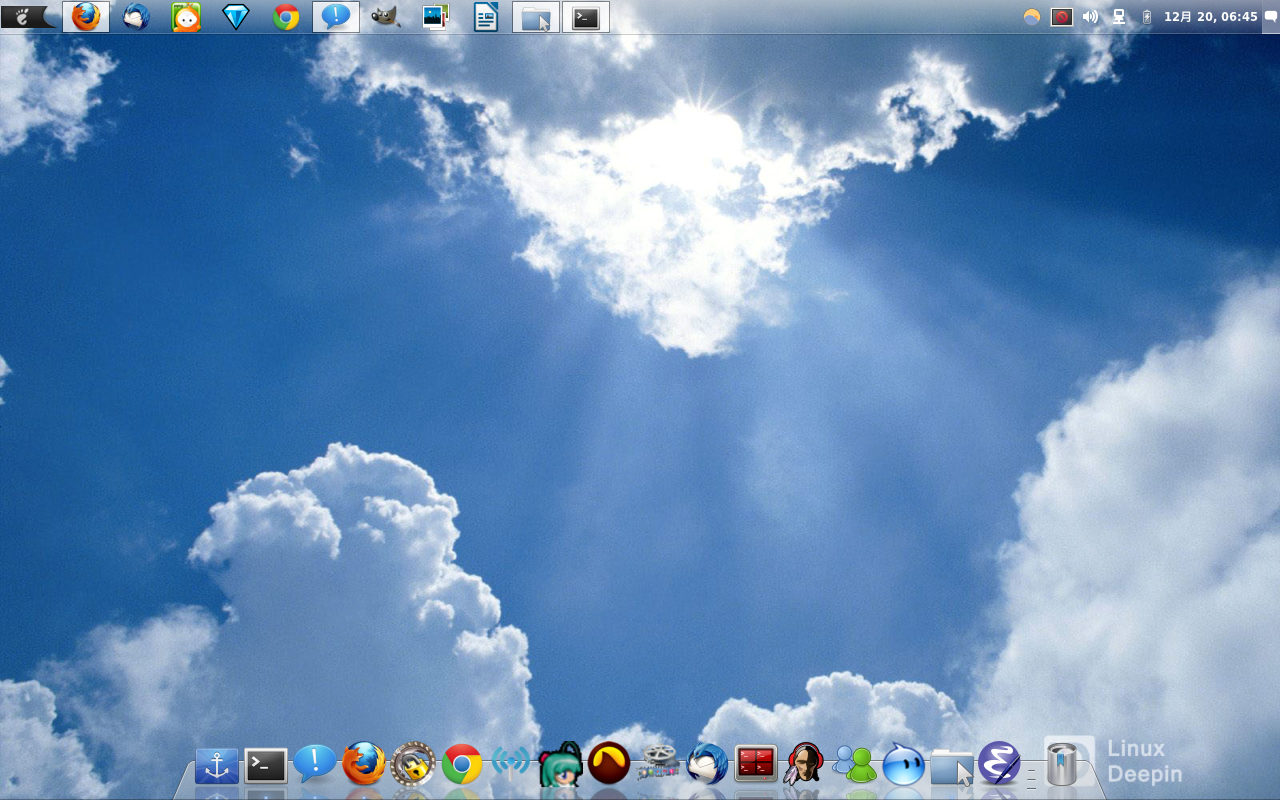Click the Docky anchor icon
This screenshot has height=800, width=1280.
pyautogui.click(x=217, y=766)
